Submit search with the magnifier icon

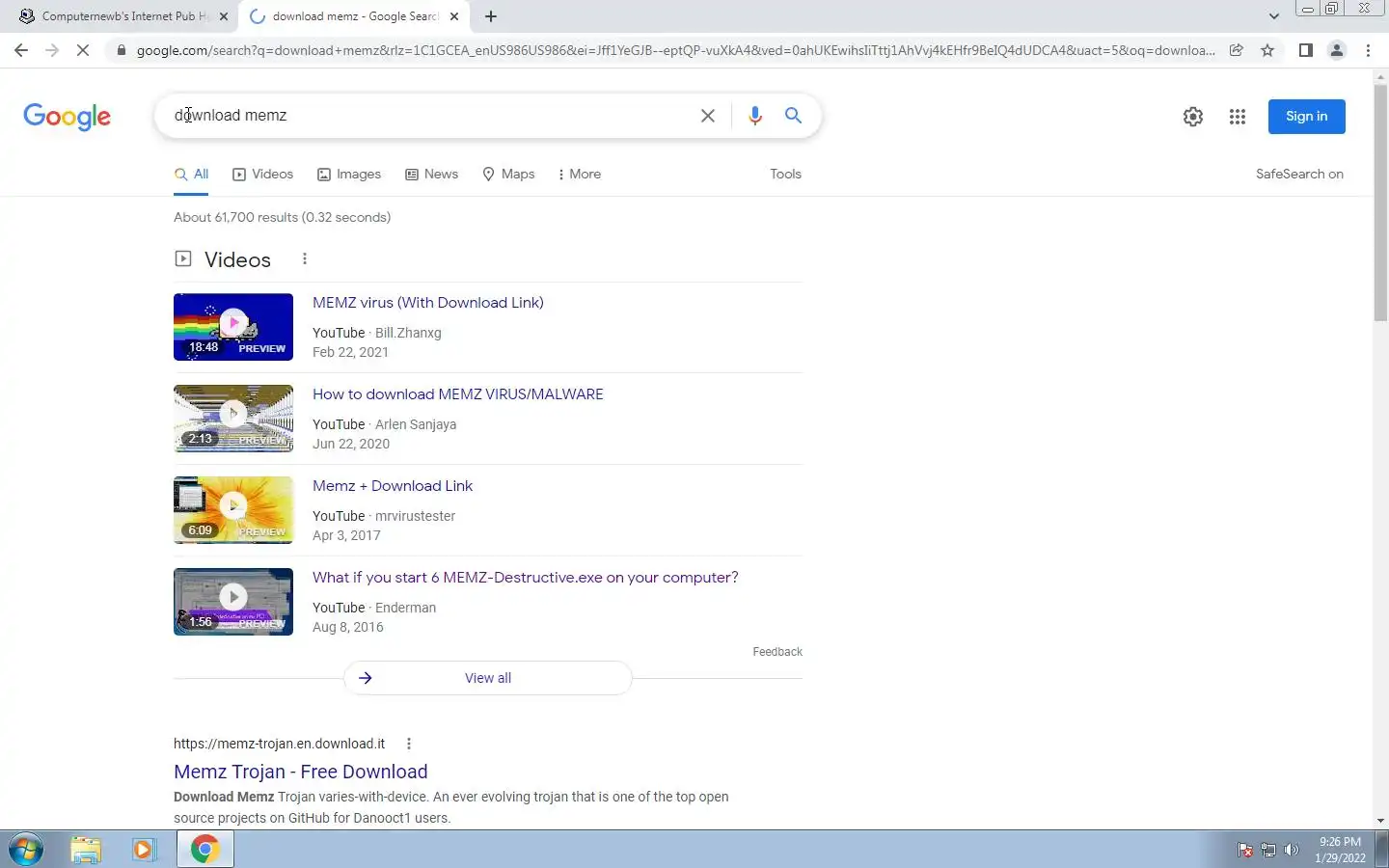pyautogui.click(x=793, y=116)
